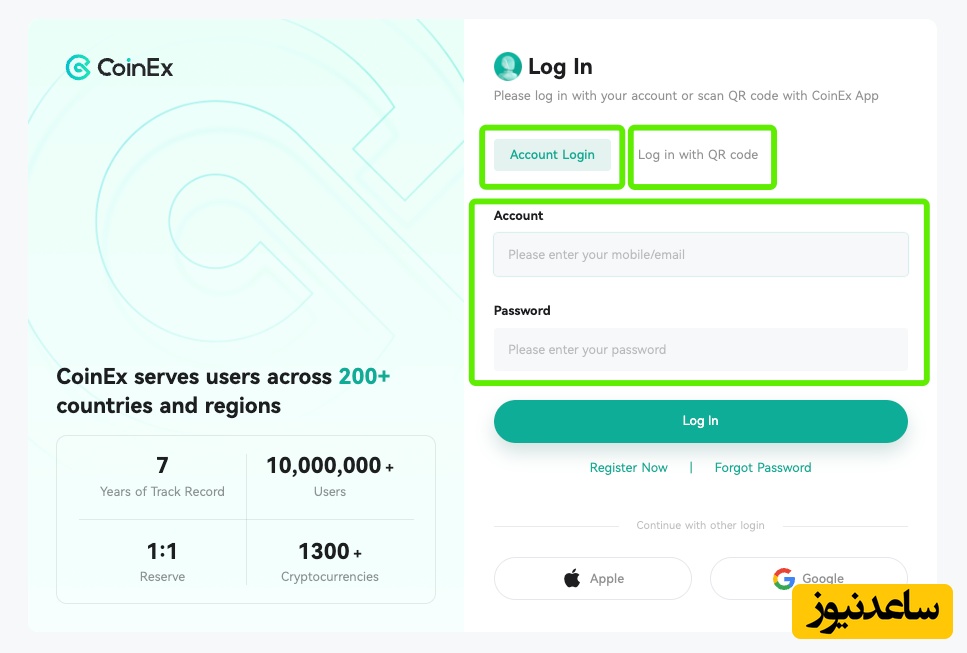
Task: Click the 7 Years of Track Record stat
Action: [x=162, y=475]
